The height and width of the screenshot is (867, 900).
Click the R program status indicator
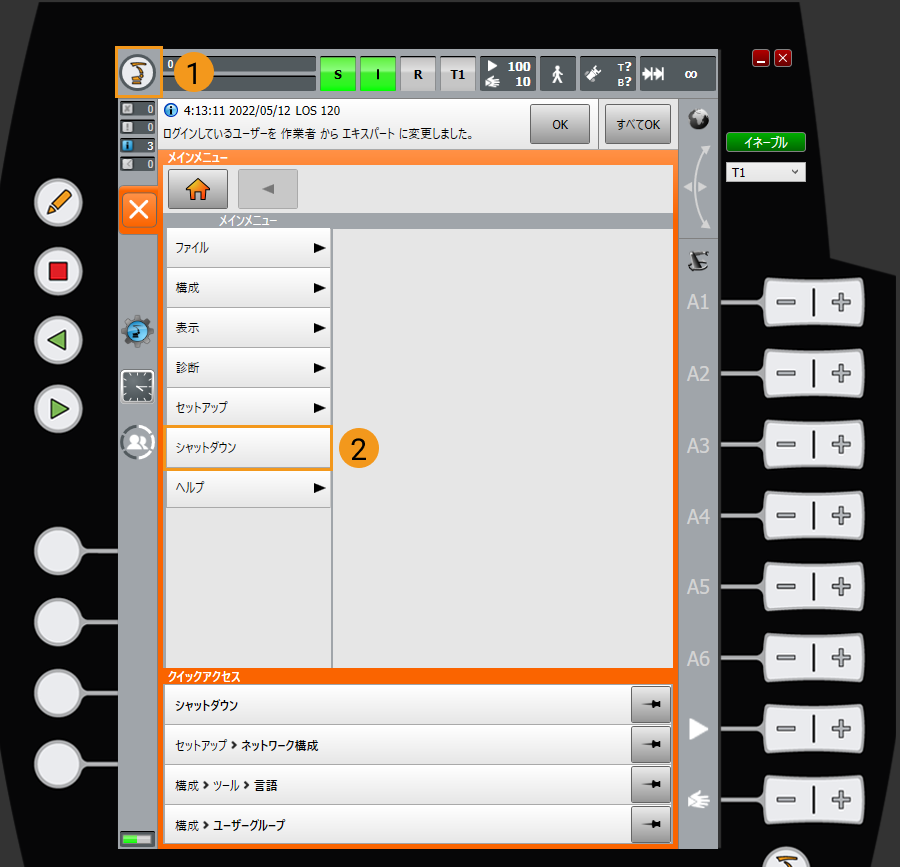[x=418, y=74]
